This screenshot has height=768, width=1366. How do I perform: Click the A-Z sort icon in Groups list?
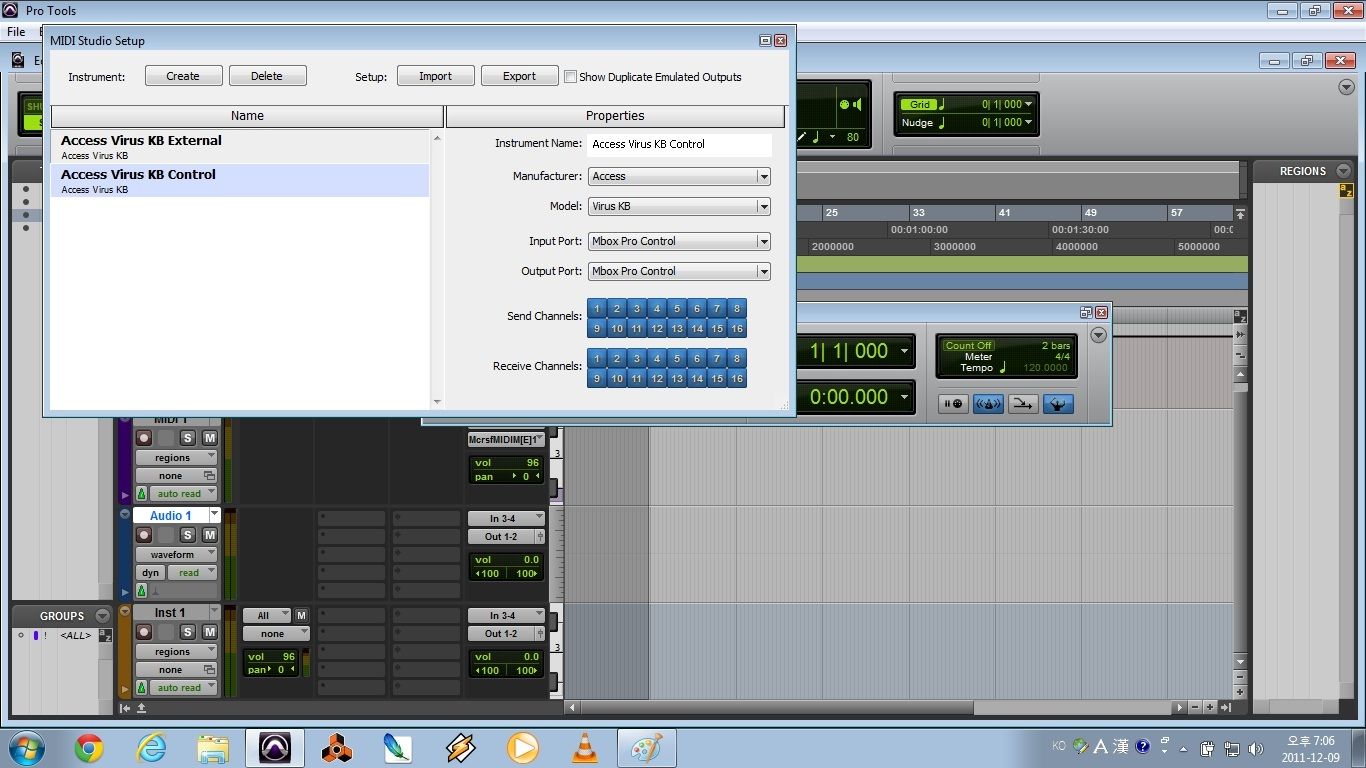pyautogui.click(x=105, y=635)
